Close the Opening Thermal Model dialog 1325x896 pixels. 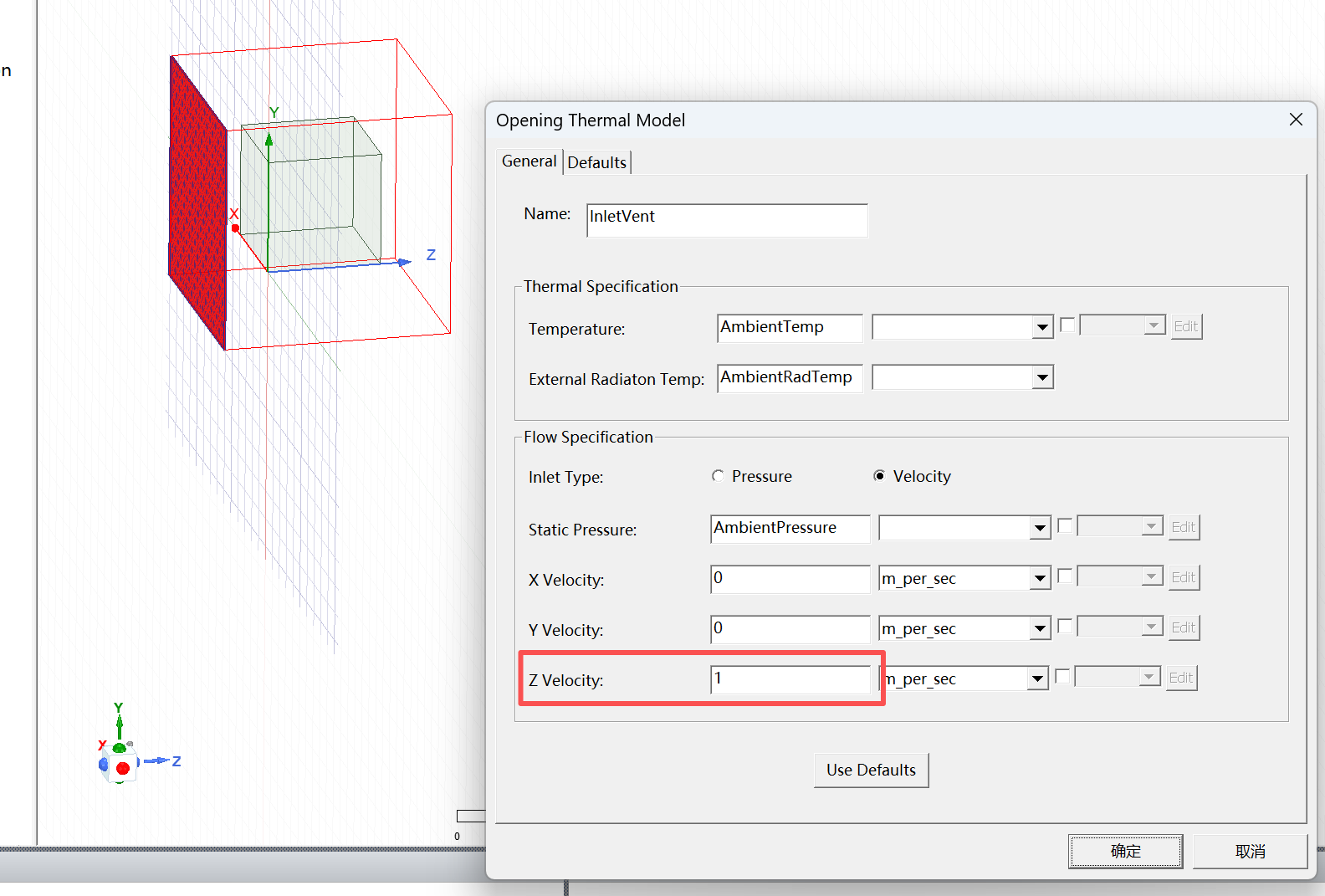(1296, 120)
